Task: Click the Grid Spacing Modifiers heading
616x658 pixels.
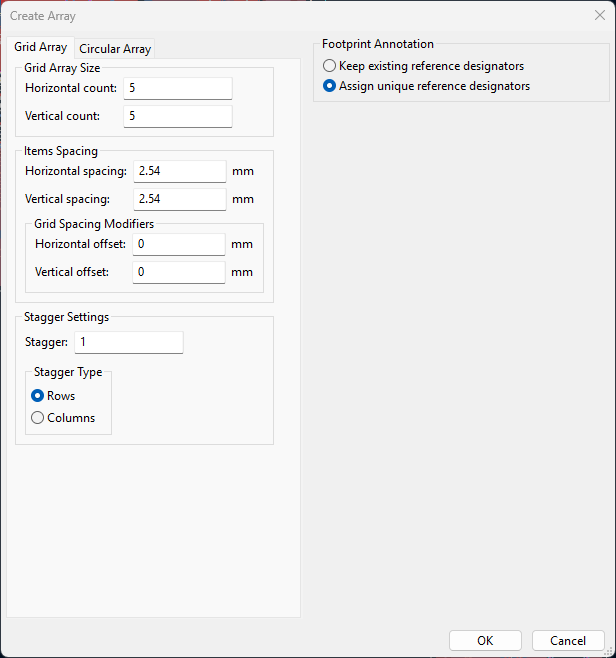Action: coord(94,224)
